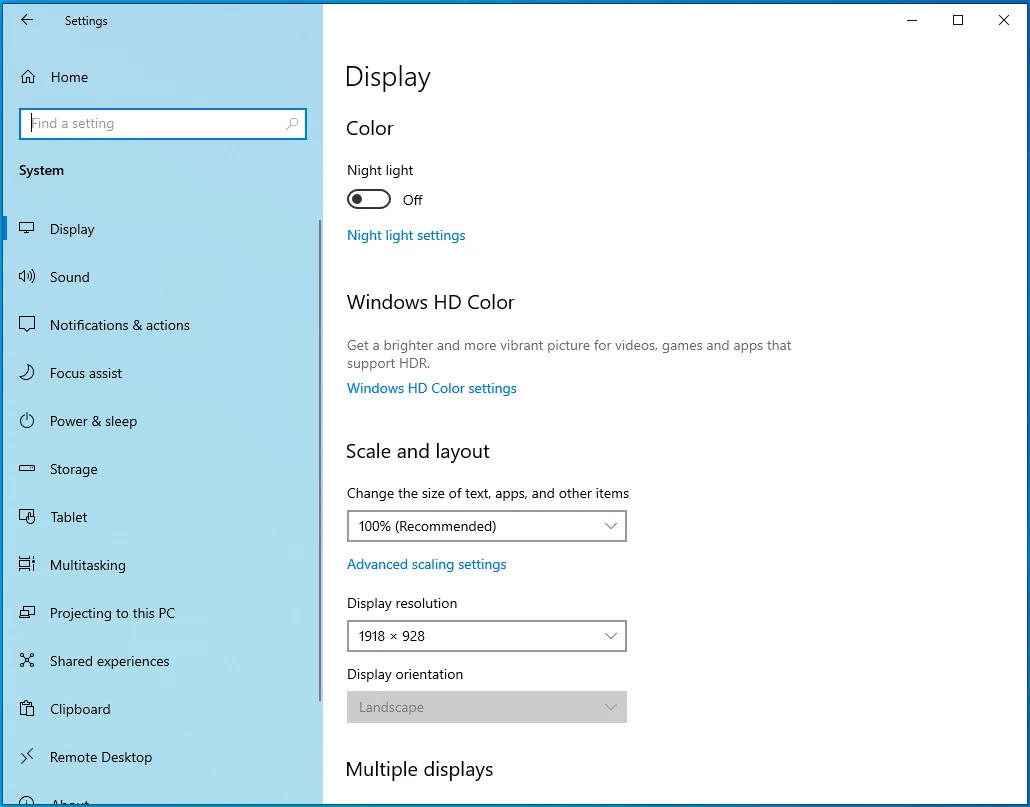1030x807 pixels.
Task: Click the search magnifier icon
Action: tap(292, 123)
